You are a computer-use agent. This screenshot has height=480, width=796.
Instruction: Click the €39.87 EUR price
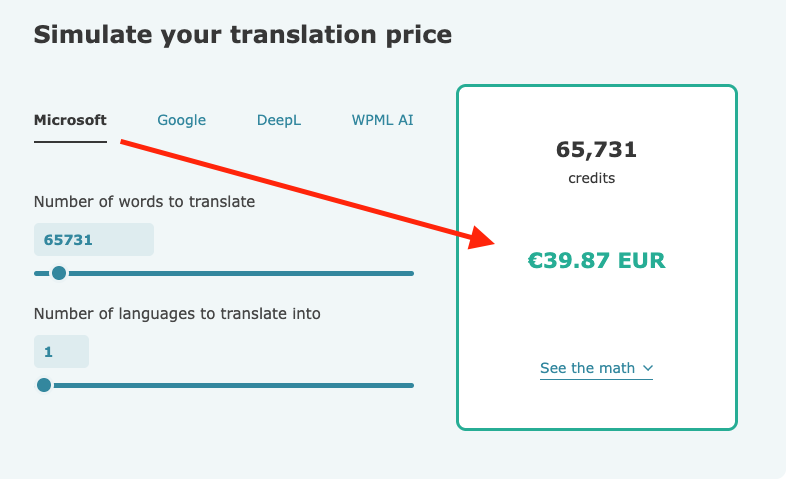596,261
